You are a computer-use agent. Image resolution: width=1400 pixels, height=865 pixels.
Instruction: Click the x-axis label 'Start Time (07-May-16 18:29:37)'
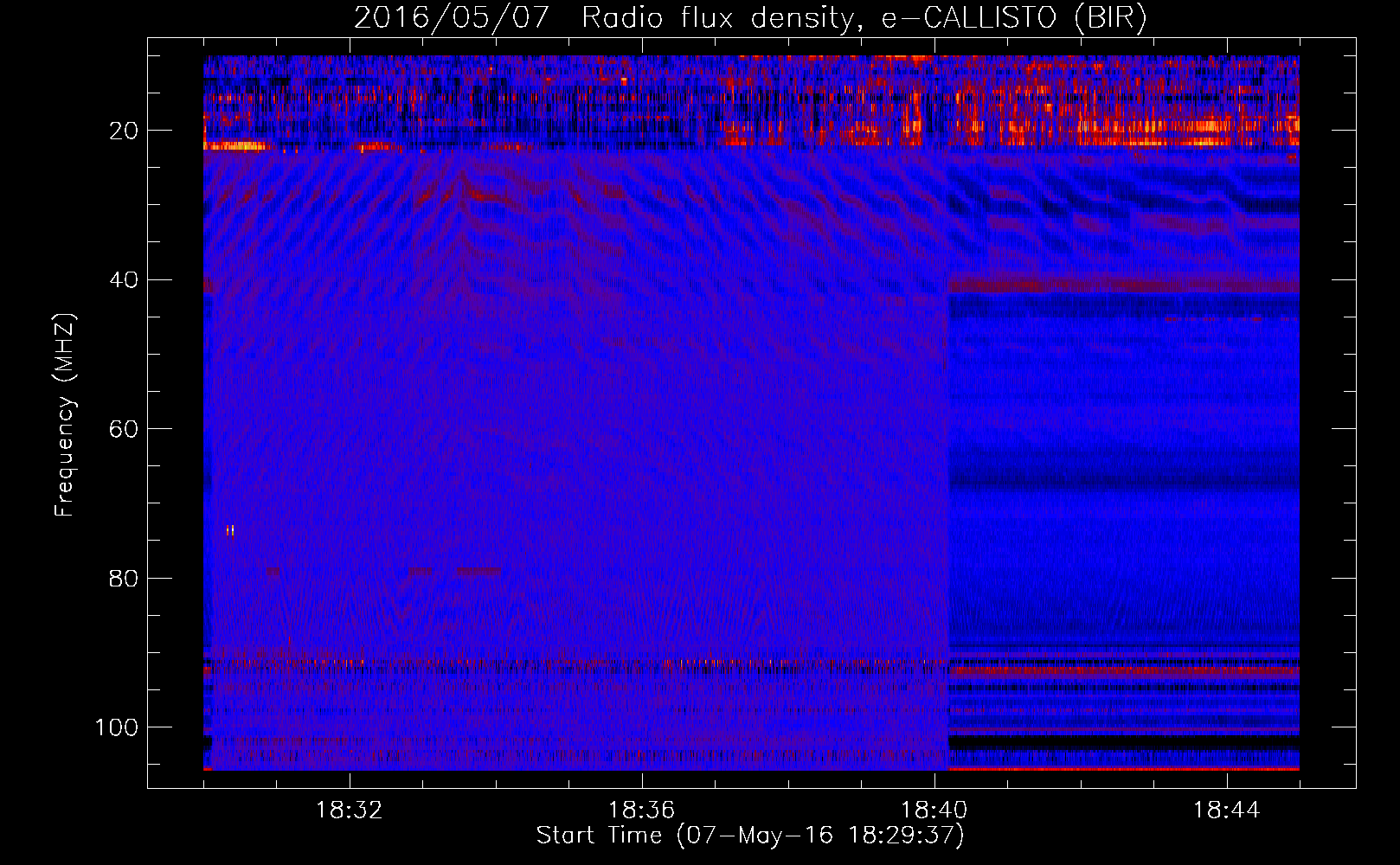[750, 836]
